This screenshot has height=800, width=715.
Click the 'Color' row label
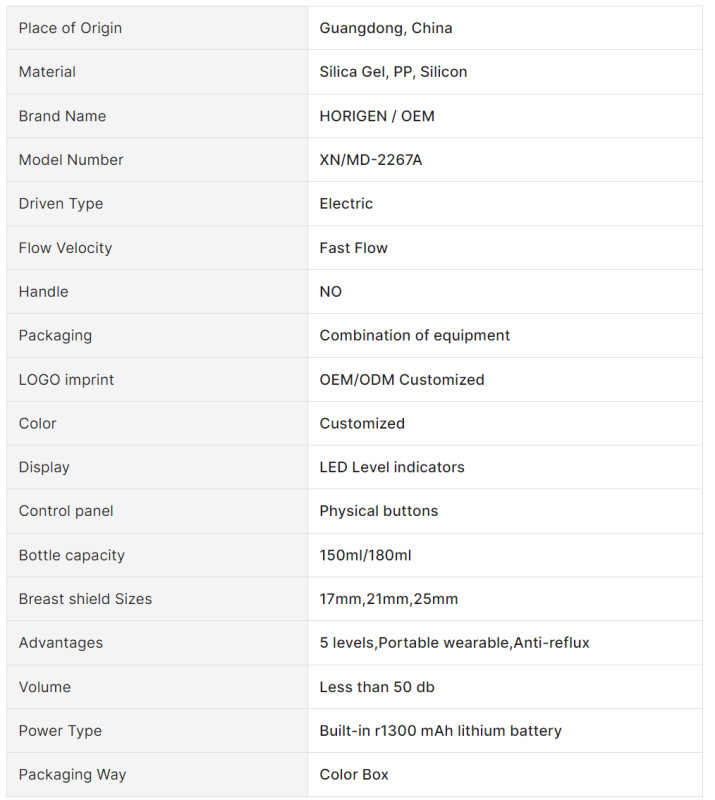(x=38, y=423)
